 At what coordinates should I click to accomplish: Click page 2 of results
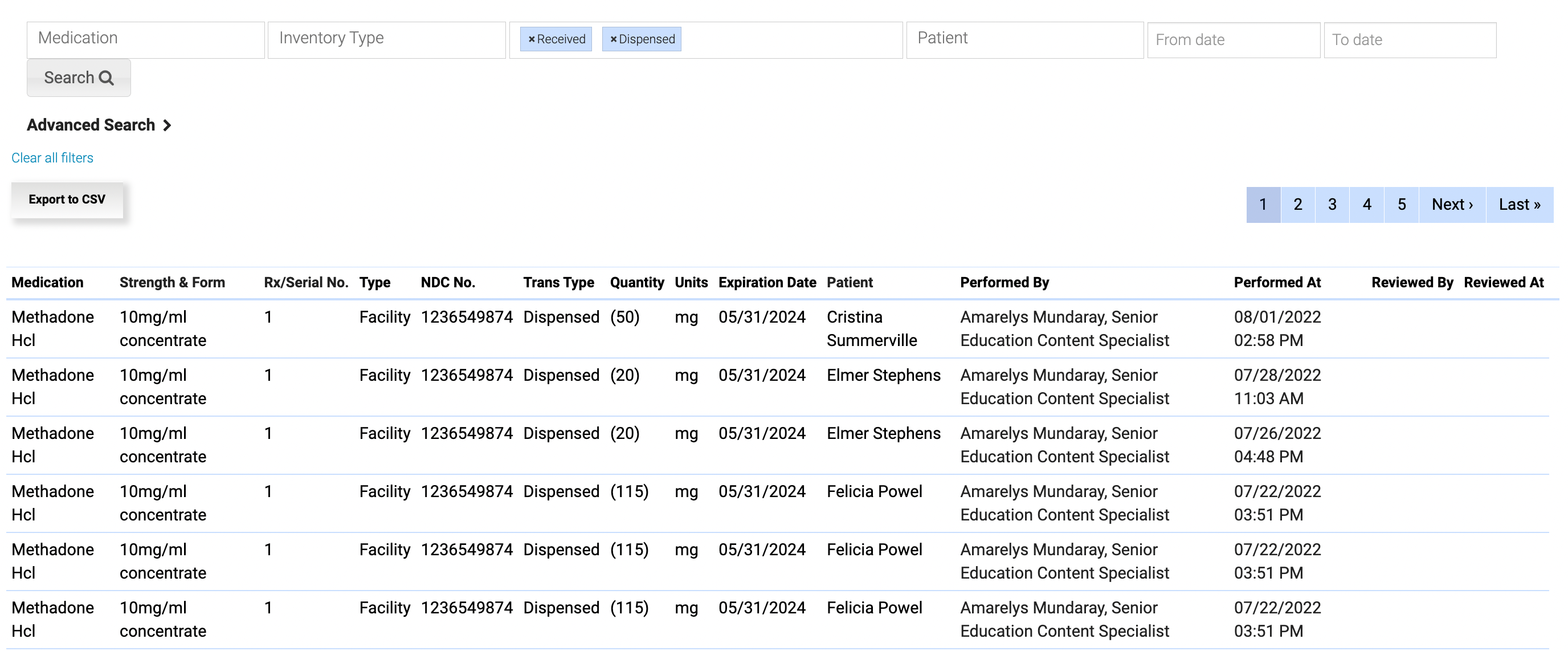[1298, 205]
